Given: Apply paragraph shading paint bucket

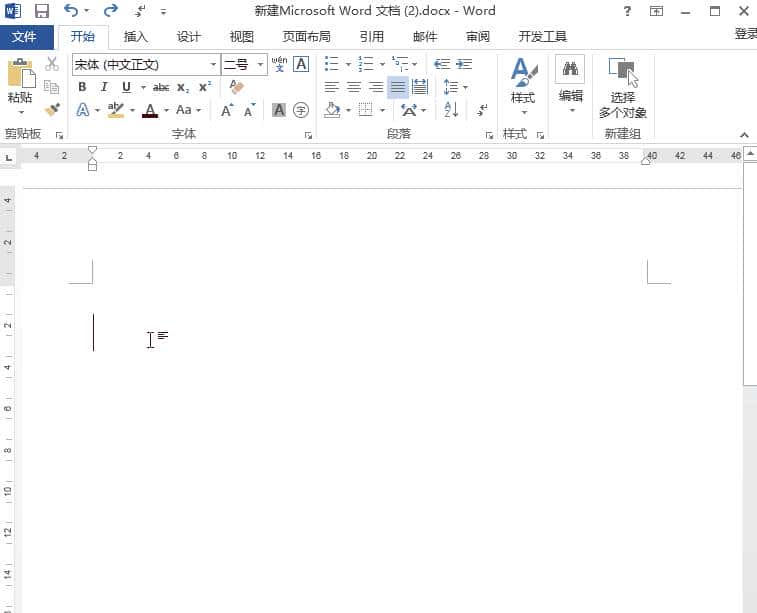Looking at the screenshot, I should click(332, 111).
